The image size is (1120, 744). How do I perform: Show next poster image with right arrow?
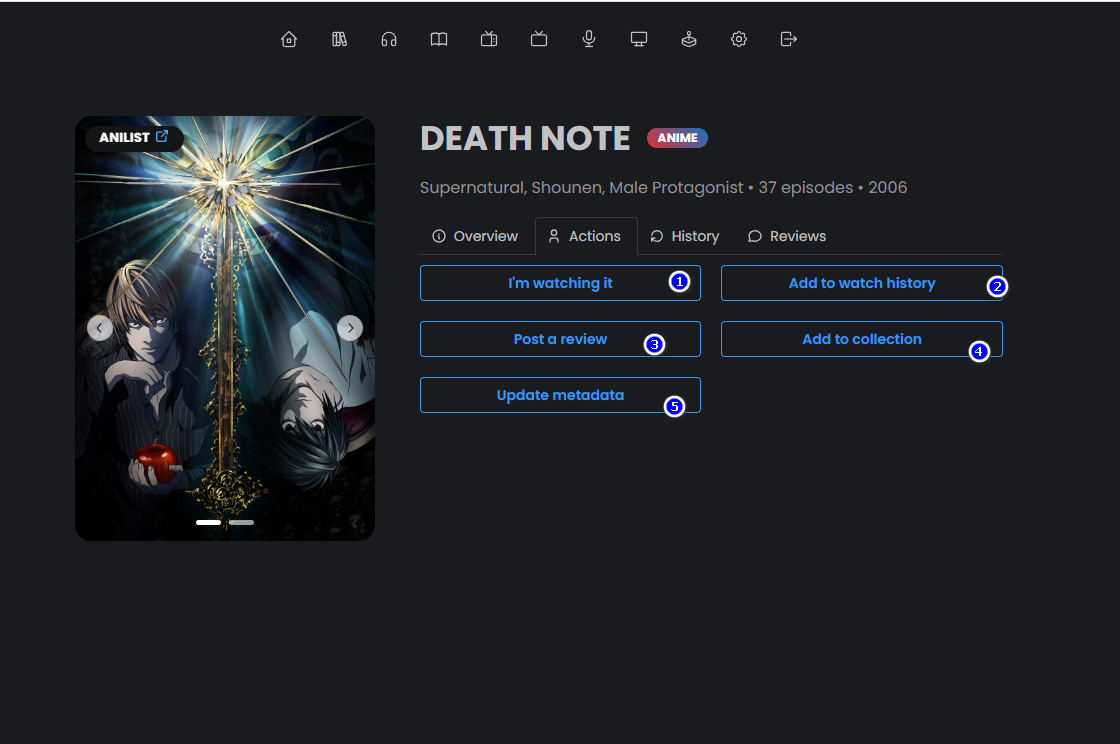[349, 328]
